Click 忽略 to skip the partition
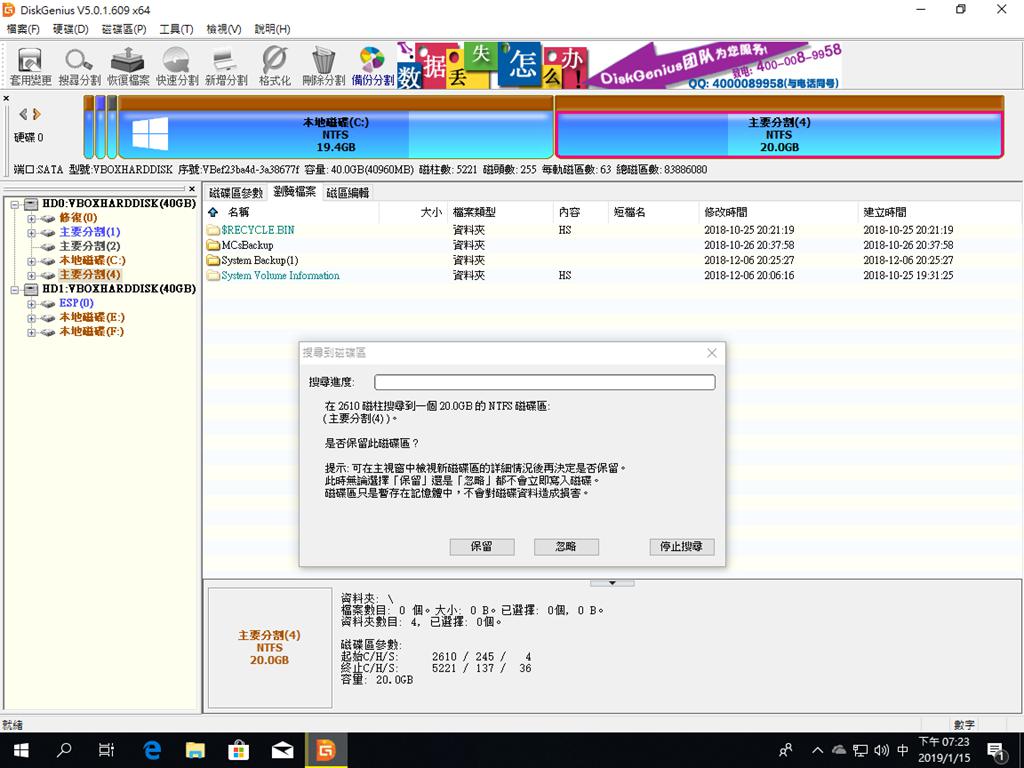 (566, 547)
